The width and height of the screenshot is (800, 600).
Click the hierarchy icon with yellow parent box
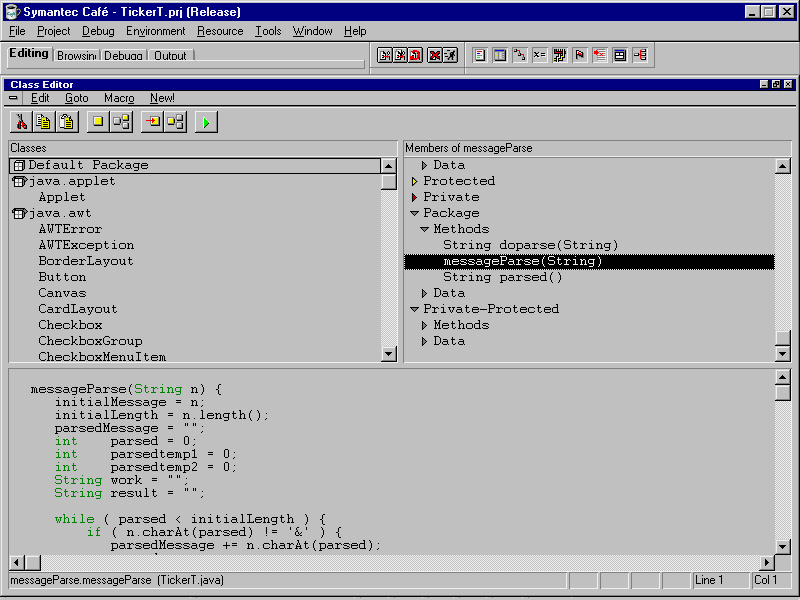point(176,122)
